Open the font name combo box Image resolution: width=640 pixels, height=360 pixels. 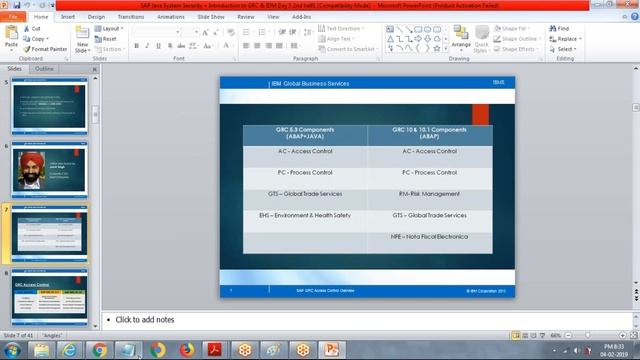(156, 32)
